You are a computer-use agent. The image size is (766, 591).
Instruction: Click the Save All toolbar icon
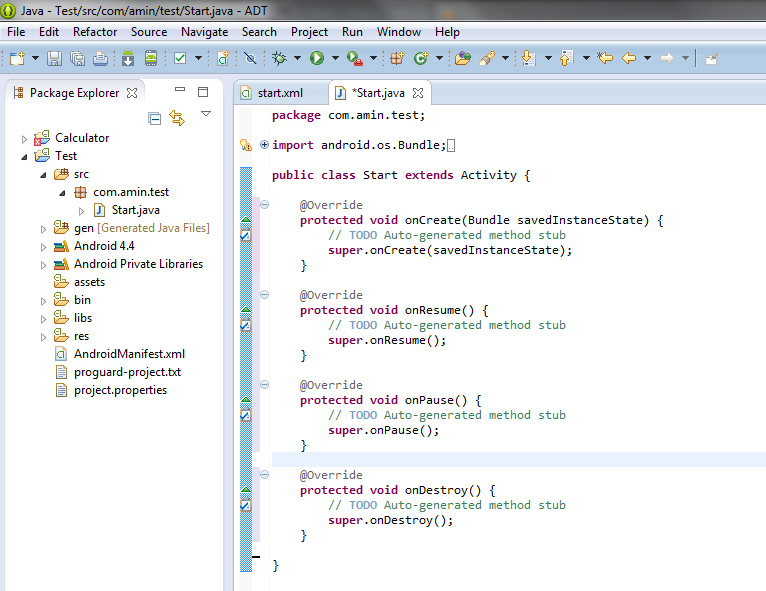(x=77, y=58)
